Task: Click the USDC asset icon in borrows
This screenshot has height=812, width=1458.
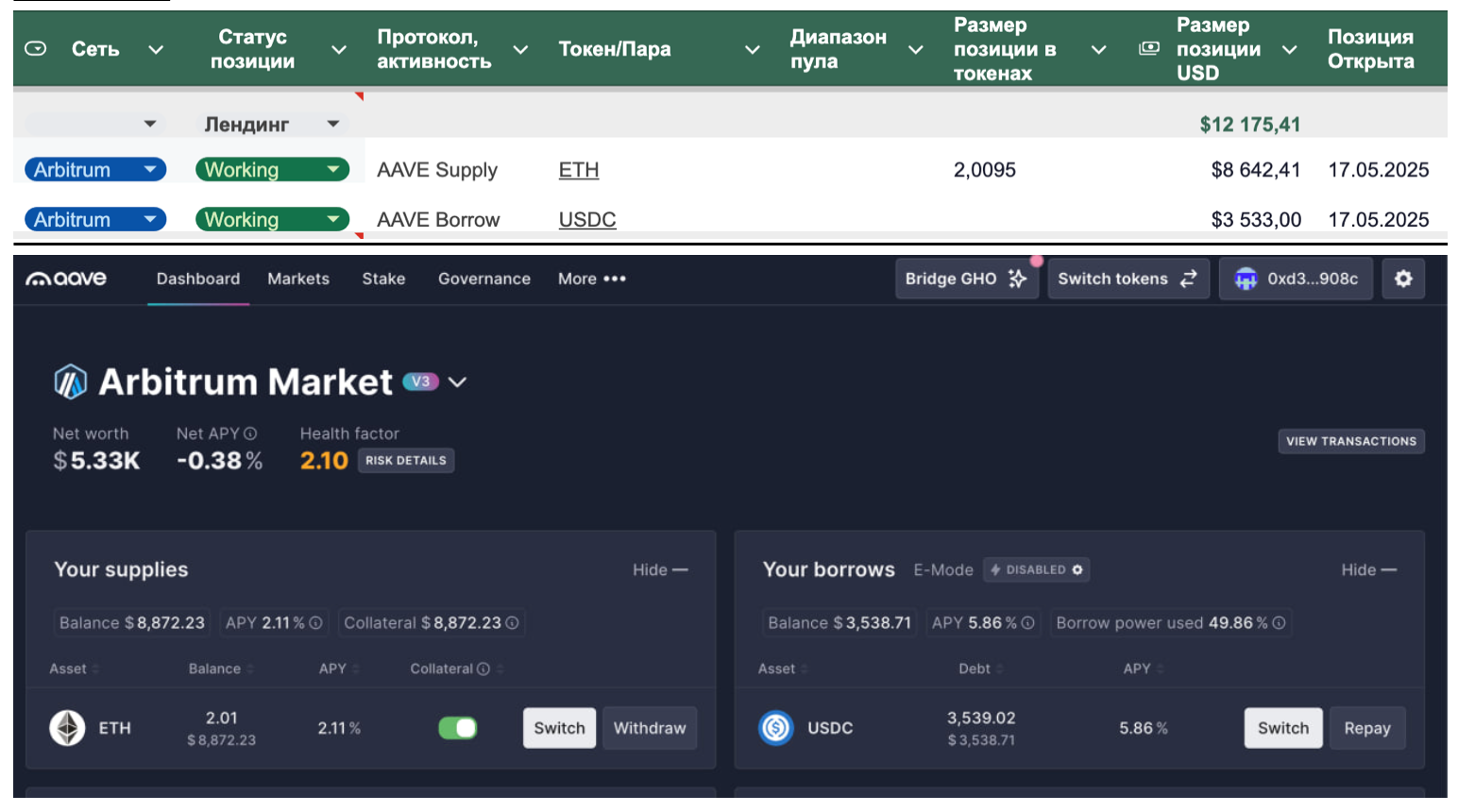Action: click(x=776, y=728)
